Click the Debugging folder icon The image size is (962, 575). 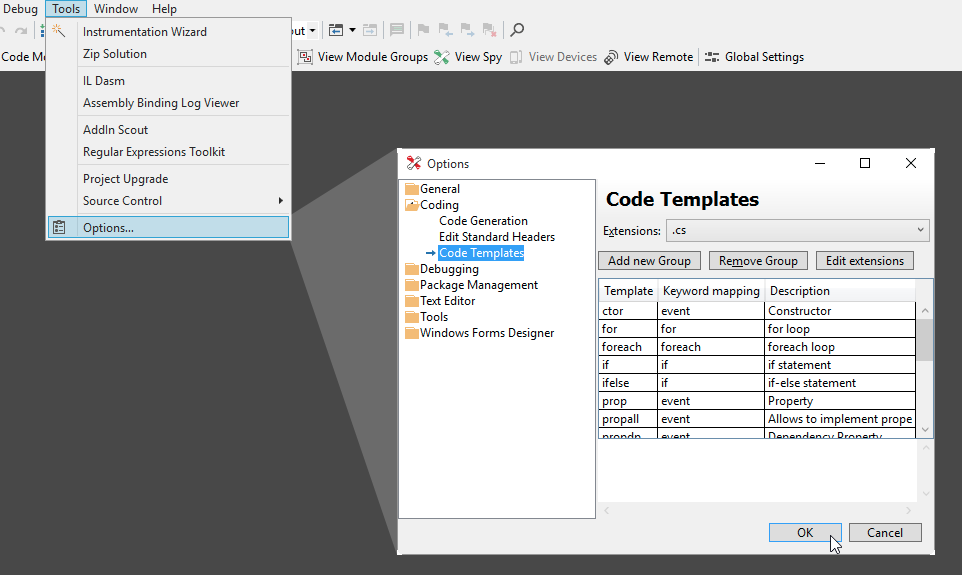pos(412,268)
